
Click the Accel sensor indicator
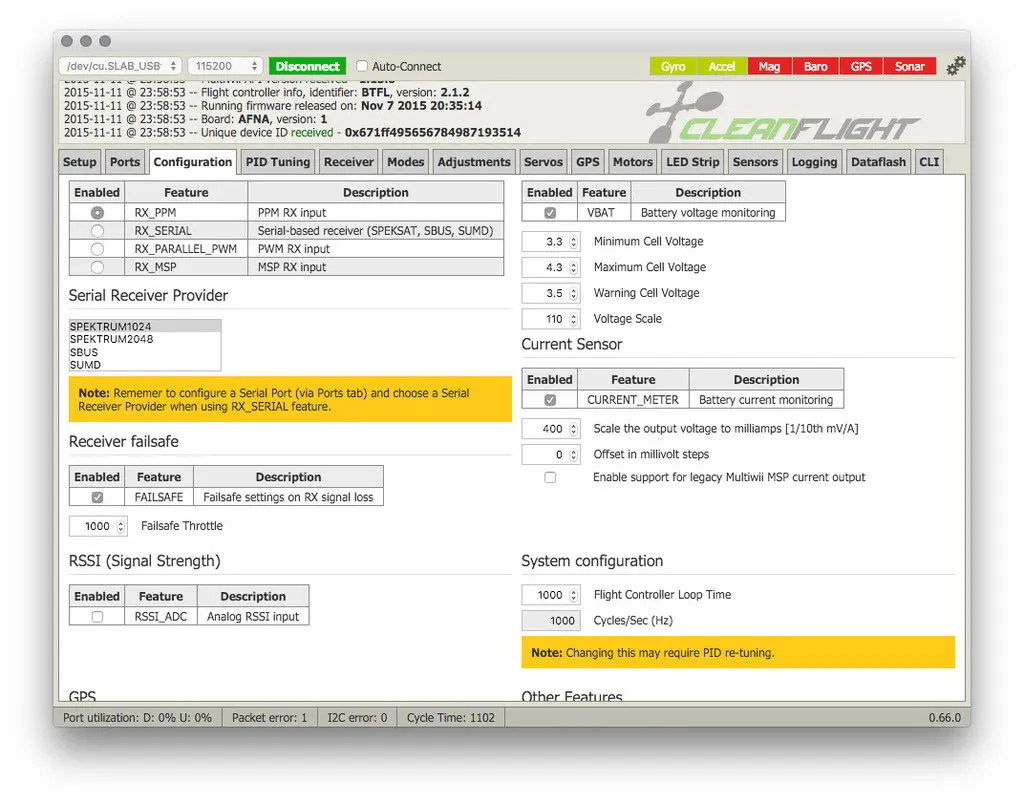(x=721, y=67)
